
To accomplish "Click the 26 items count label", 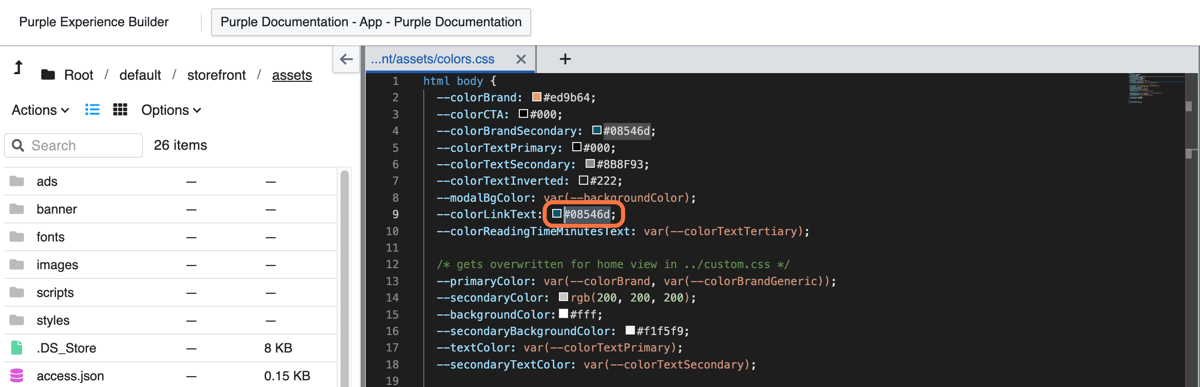I will point(180,145).
